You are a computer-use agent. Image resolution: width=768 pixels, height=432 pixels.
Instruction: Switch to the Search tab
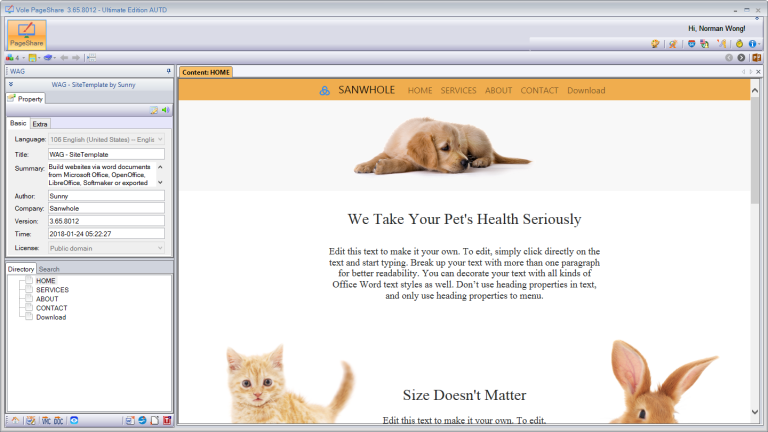click(49, 269)
